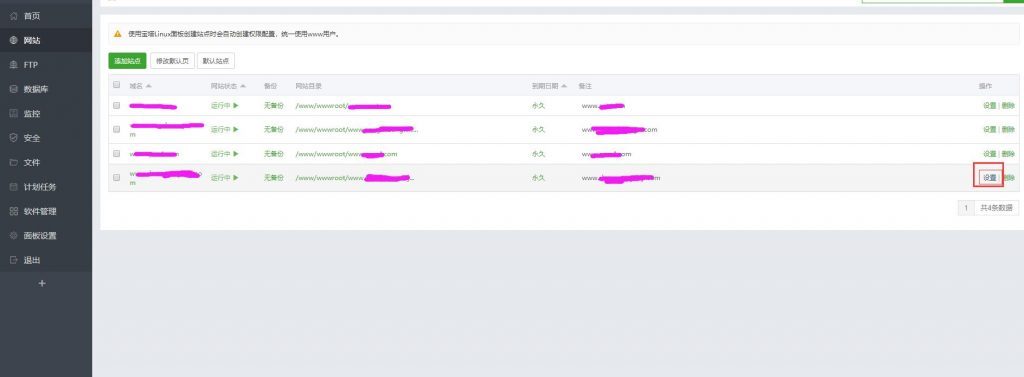Click the plus icon below 退出

(42, 284)
